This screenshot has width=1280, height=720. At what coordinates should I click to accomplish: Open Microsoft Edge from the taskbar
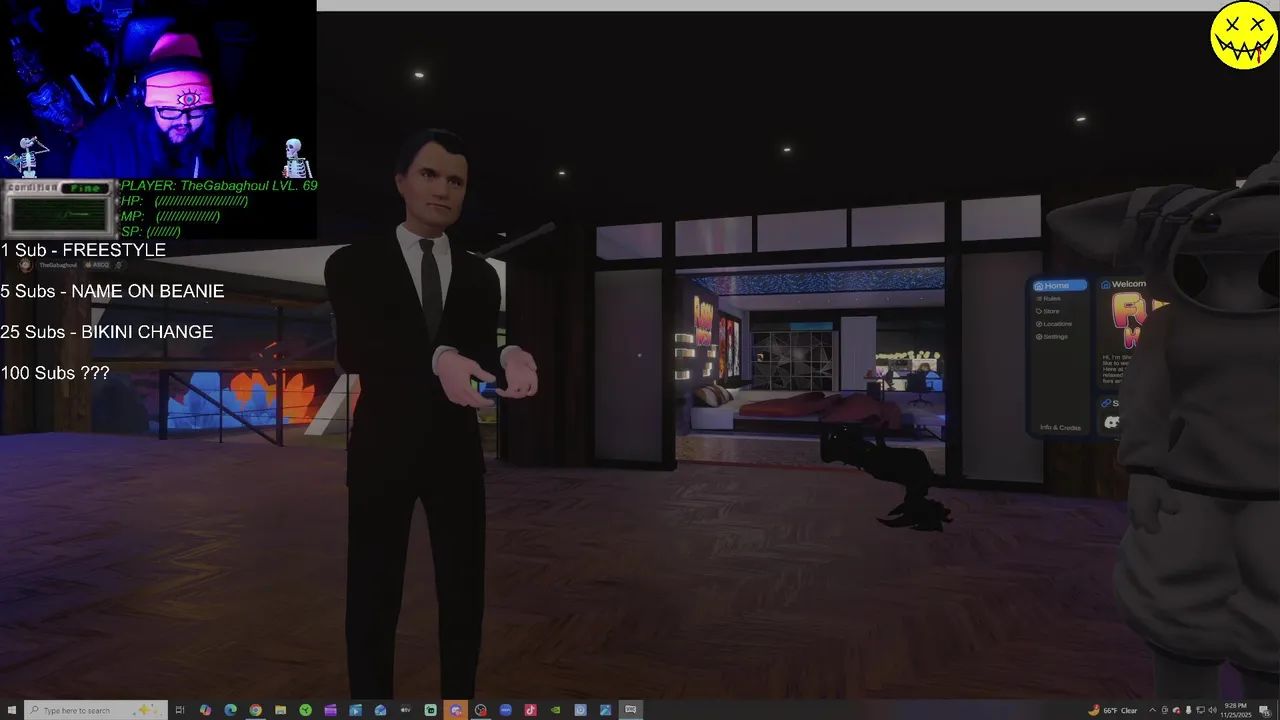(231, 710)
